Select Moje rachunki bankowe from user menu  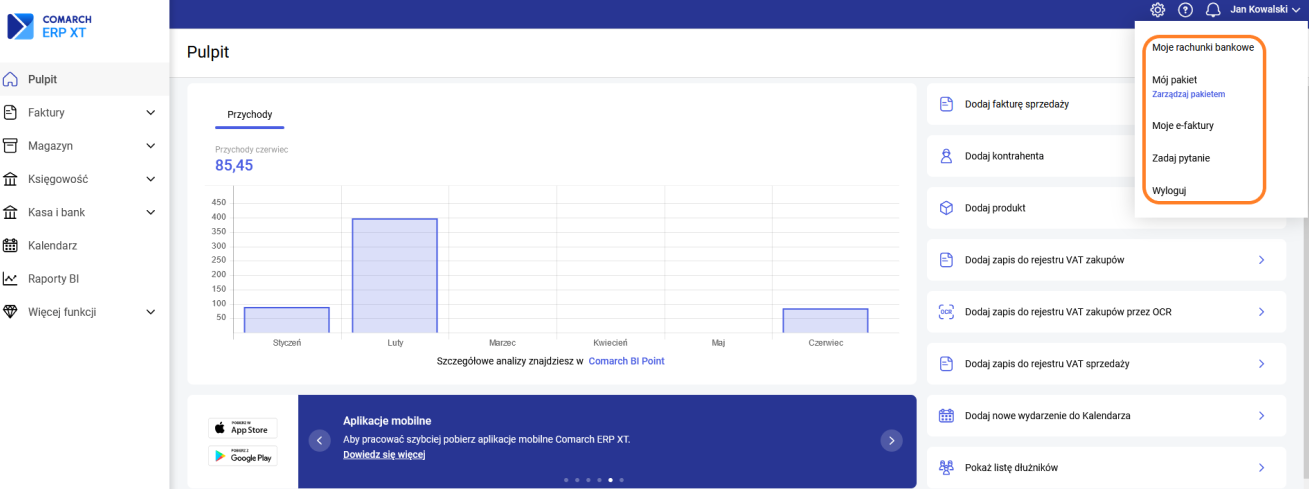tap(1202, 47)
